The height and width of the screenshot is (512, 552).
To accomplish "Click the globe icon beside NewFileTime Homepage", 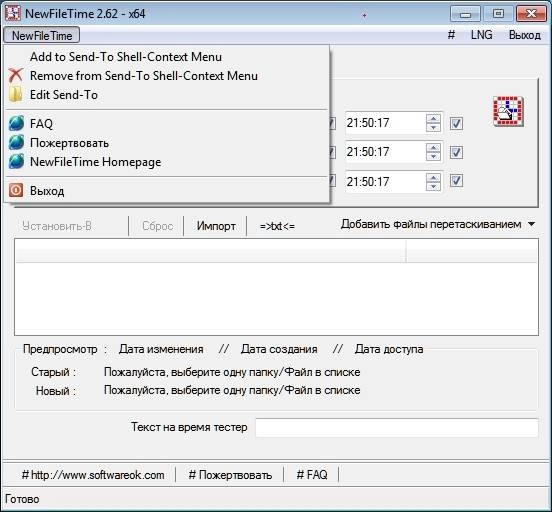I will [16, 162].
